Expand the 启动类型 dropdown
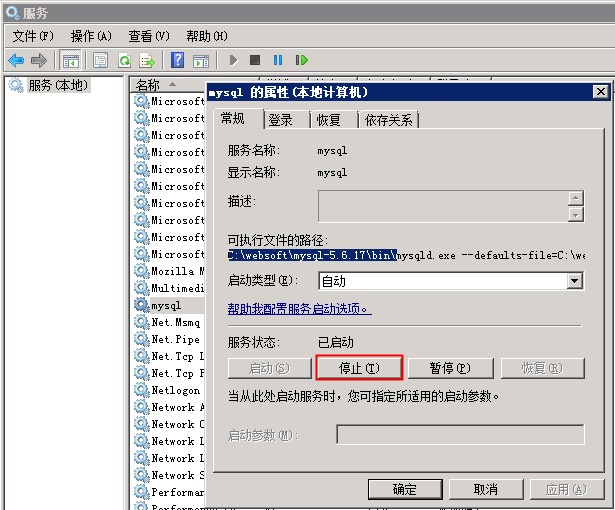The width and height of the screenshot is (615, 510). 574,281
